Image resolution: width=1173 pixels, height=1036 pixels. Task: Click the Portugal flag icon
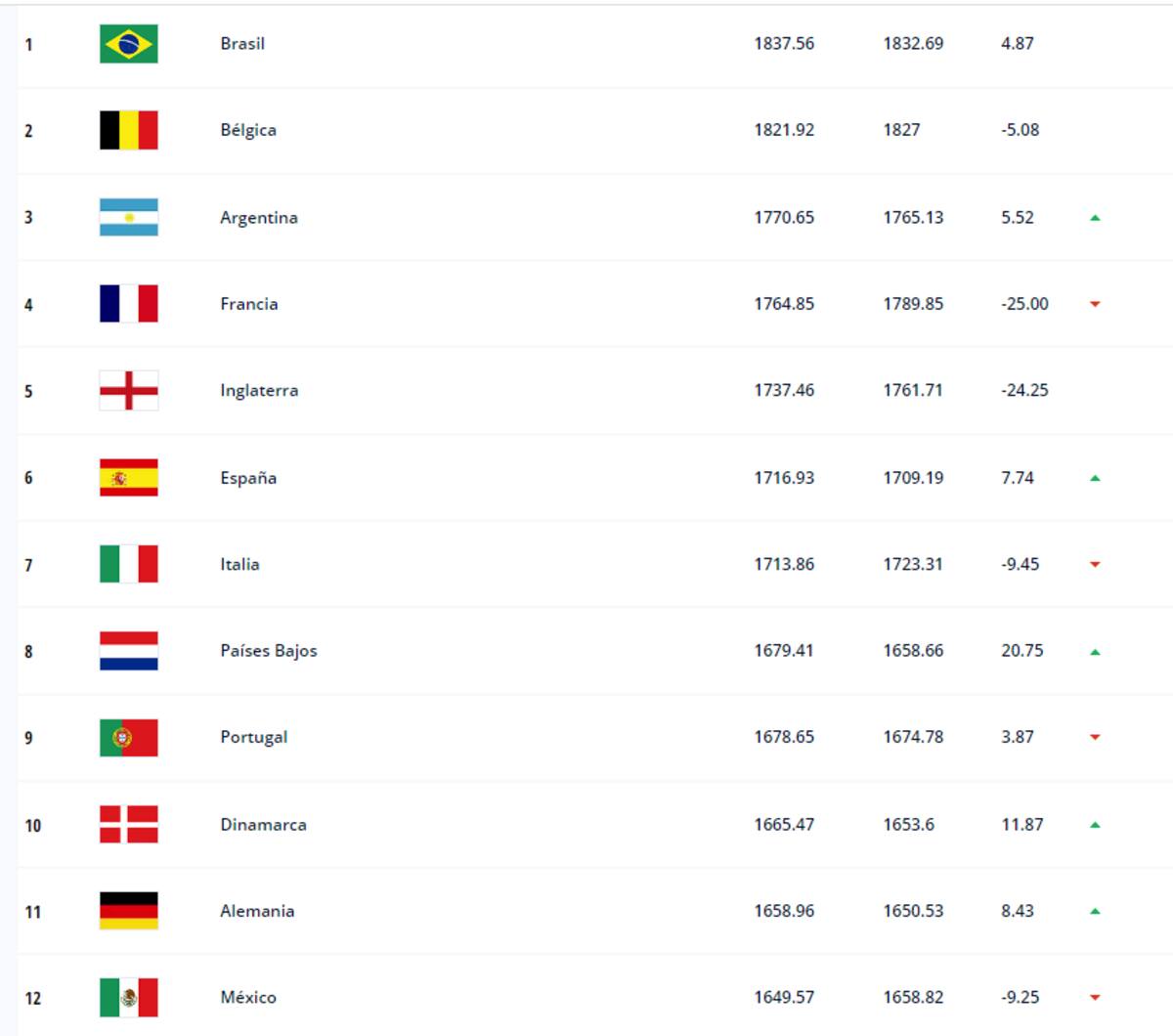(x=128, y=738)
